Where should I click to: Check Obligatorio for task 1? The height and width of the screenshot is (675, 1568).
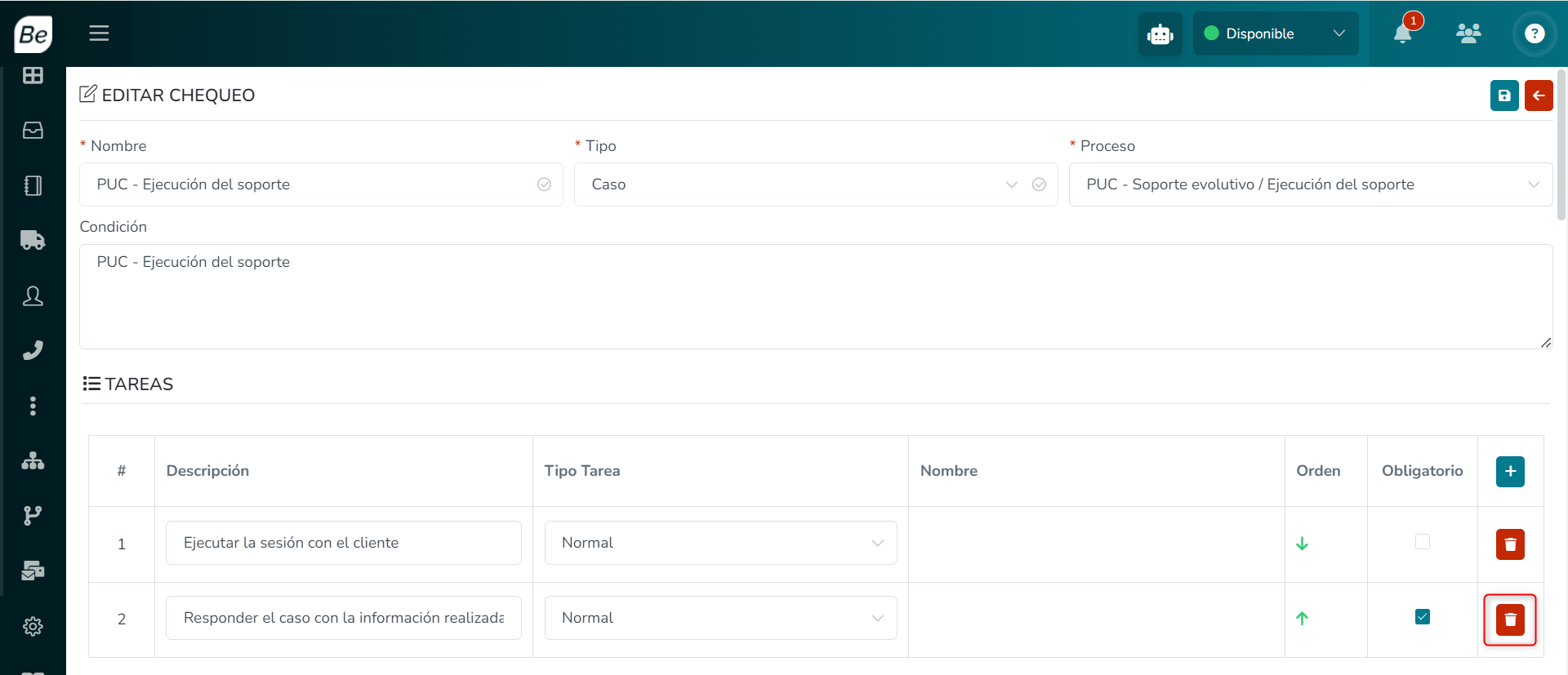click(x=1423, y=541)
